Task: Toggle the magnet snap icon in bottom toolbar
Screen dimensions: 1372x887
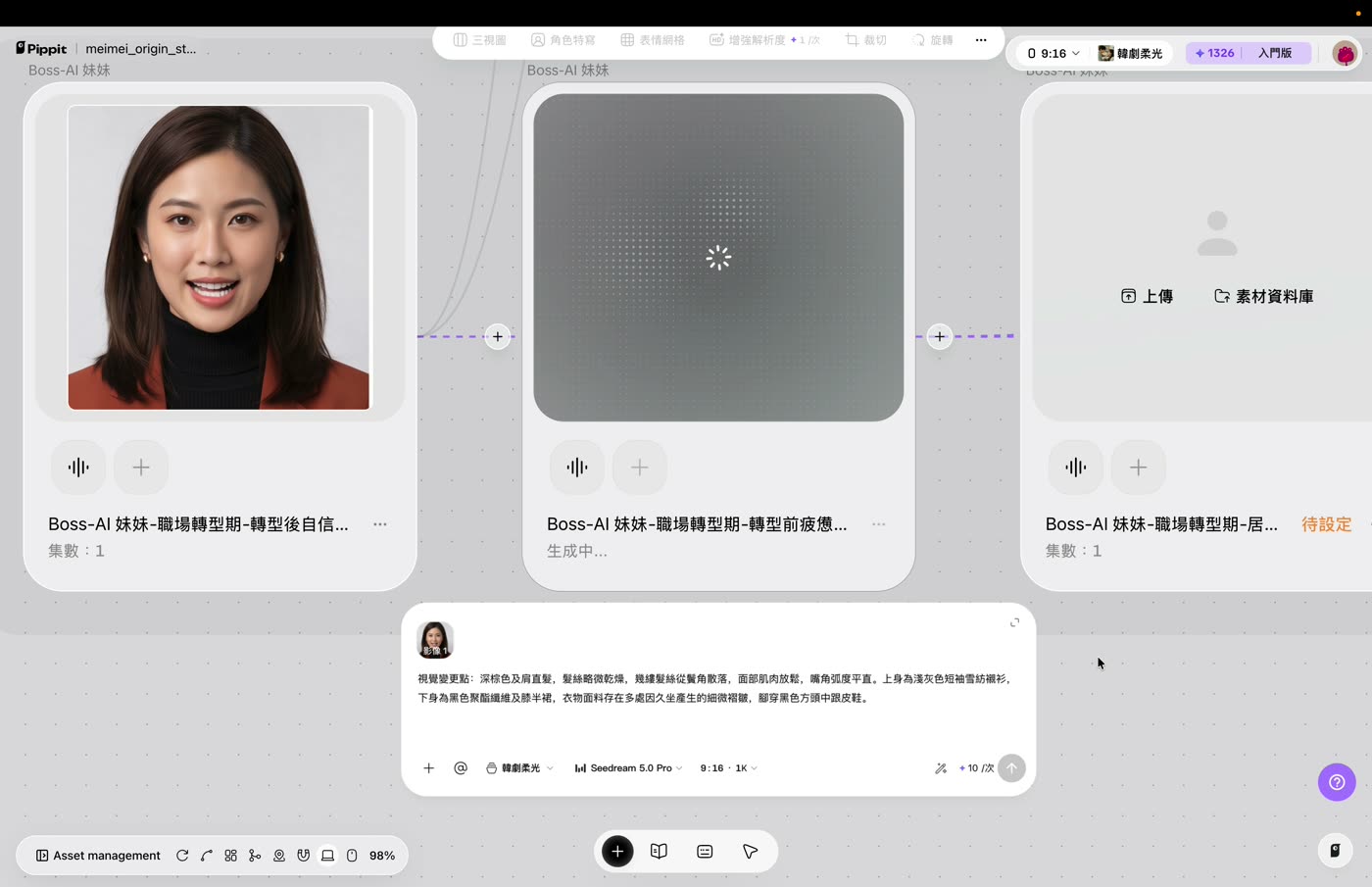Action: (304, 856)
